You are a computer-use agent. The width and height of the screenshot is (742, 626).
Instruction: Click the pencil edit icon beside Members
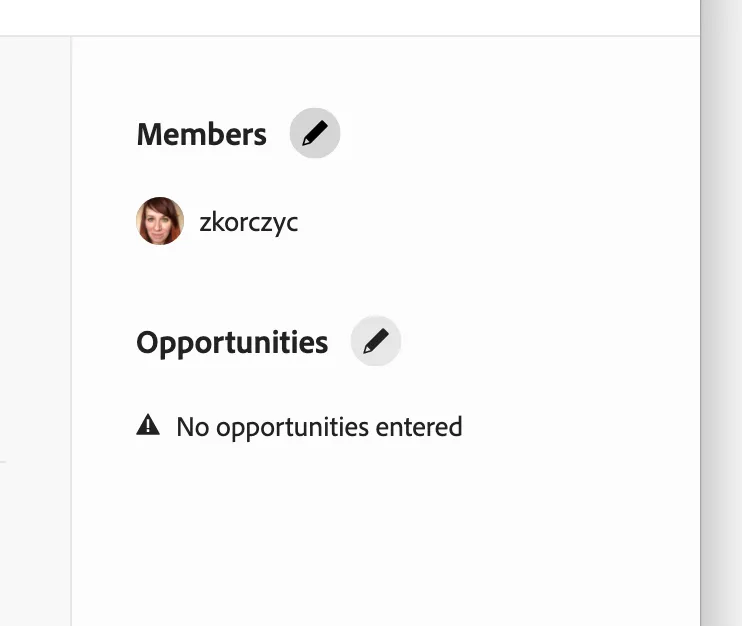pos(315,133)
